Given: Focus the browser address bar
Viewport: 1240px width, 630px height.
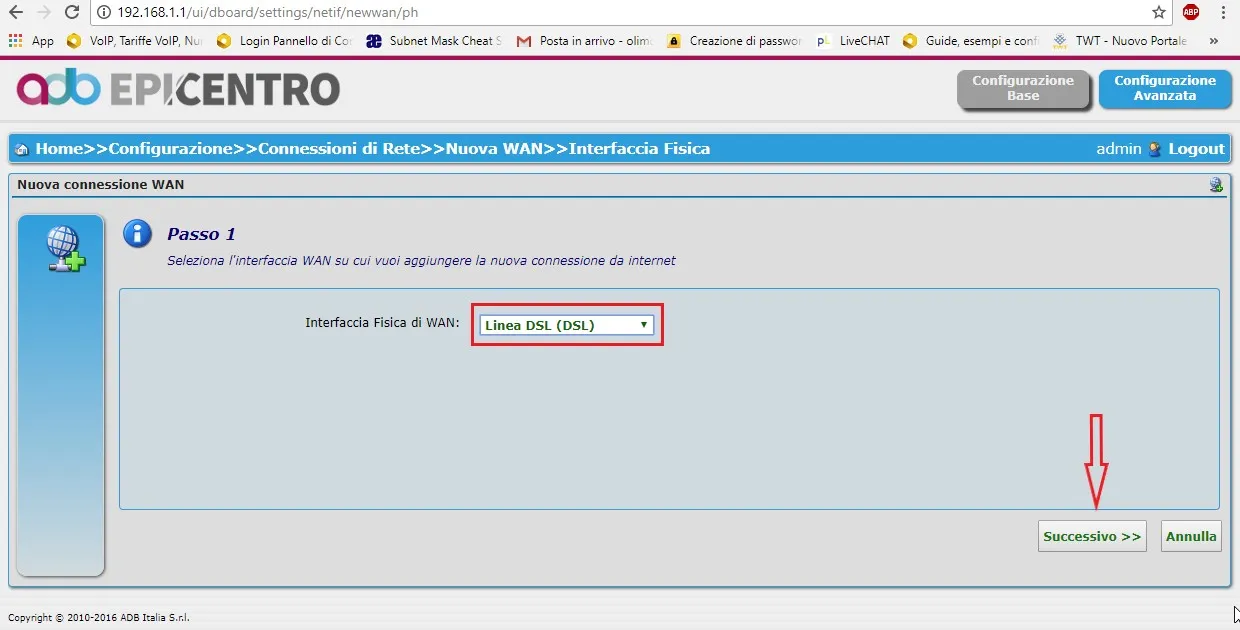Looking at the screenshot, I should pos(600,12).
